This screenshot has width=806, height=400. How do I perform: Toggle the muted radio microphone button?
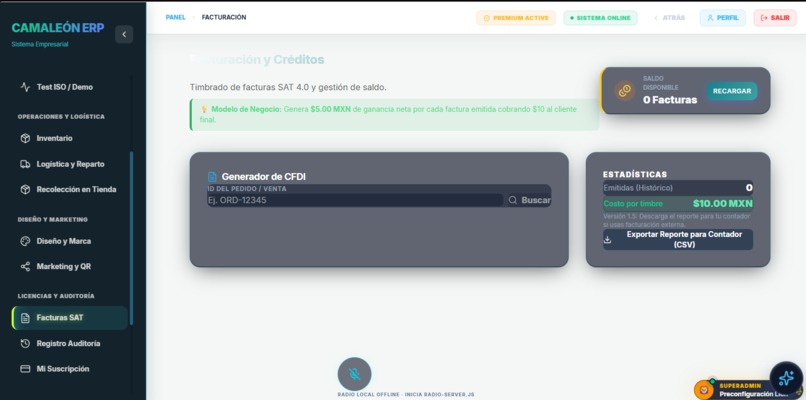pyautogui.click(x=354, y=374)
